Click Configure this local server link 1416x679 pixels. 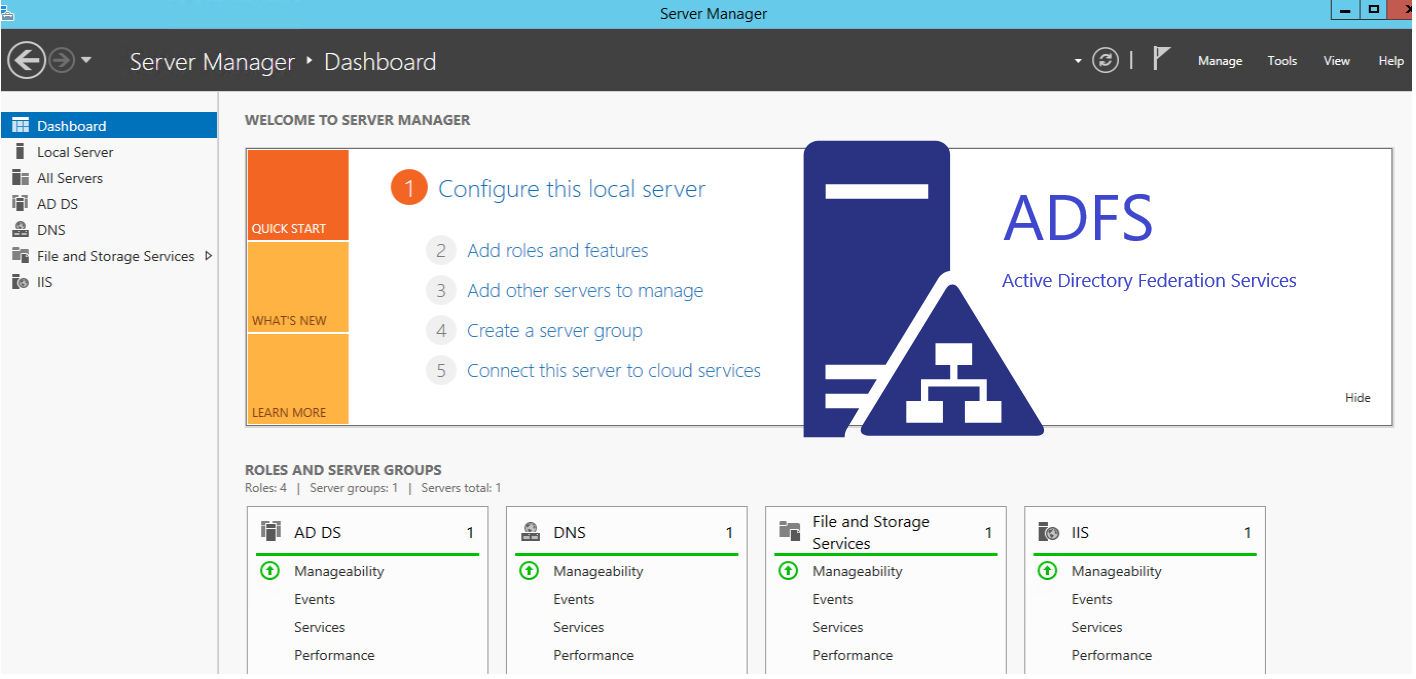572,189
